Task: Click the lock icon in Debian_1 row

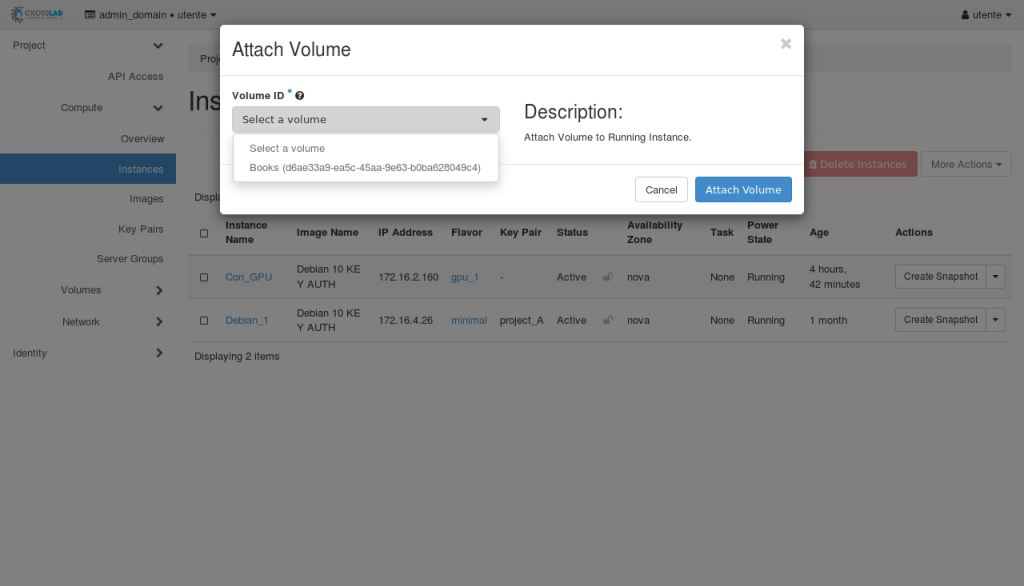Action: click(x=607, y=320)
